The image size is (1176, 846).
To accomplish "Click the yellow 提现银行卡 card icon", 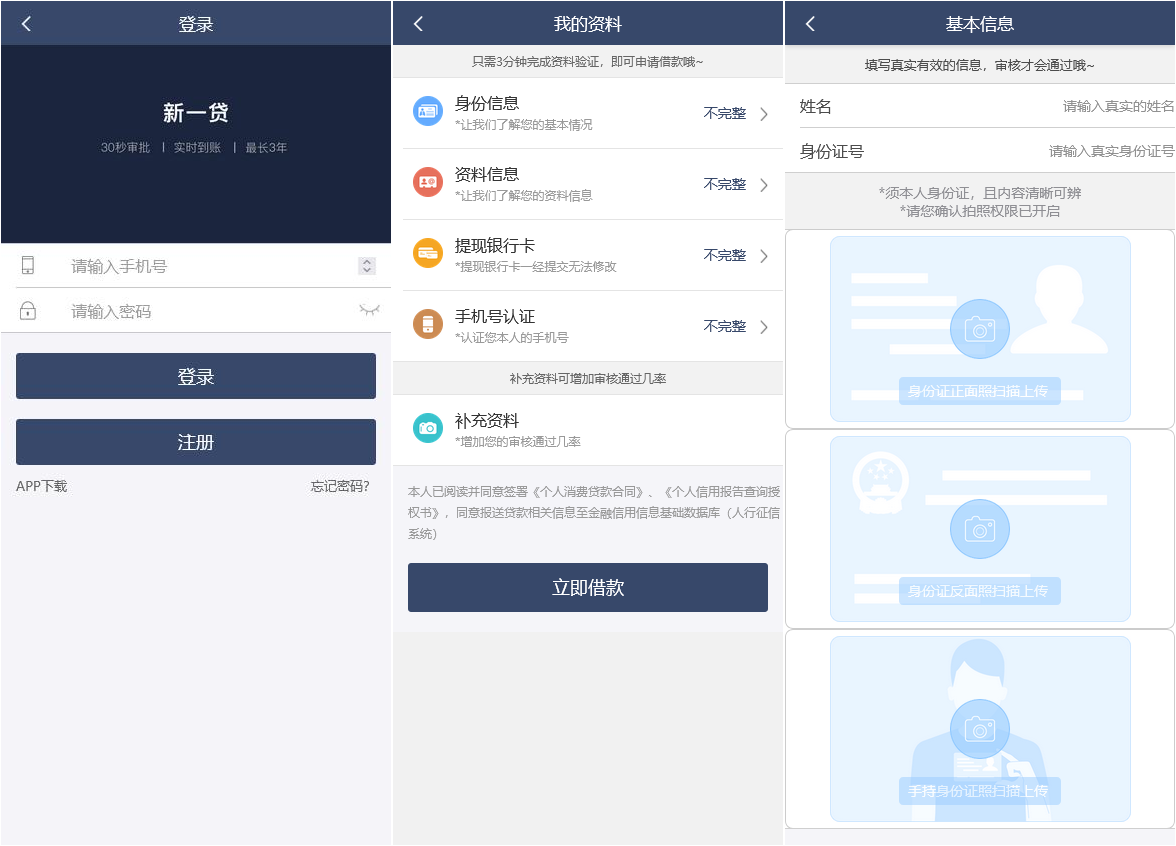I will point(428,254).
